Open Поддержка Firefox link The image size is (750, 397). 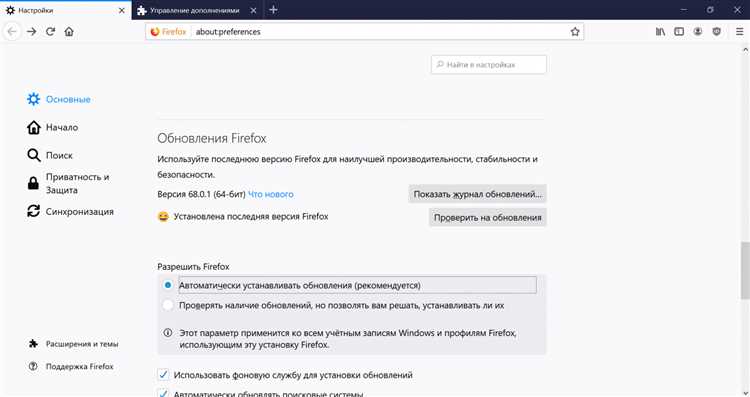[71, 366]
